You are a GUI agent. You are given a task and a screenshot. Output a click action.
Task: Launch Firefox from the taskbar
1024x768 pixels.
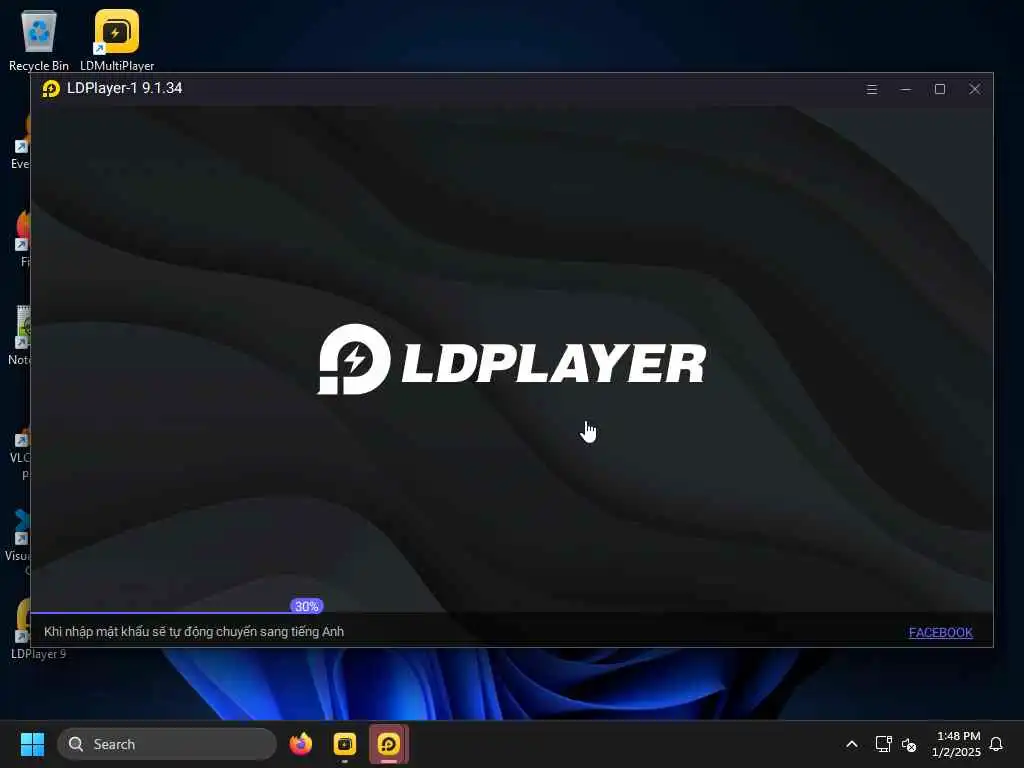301,744
